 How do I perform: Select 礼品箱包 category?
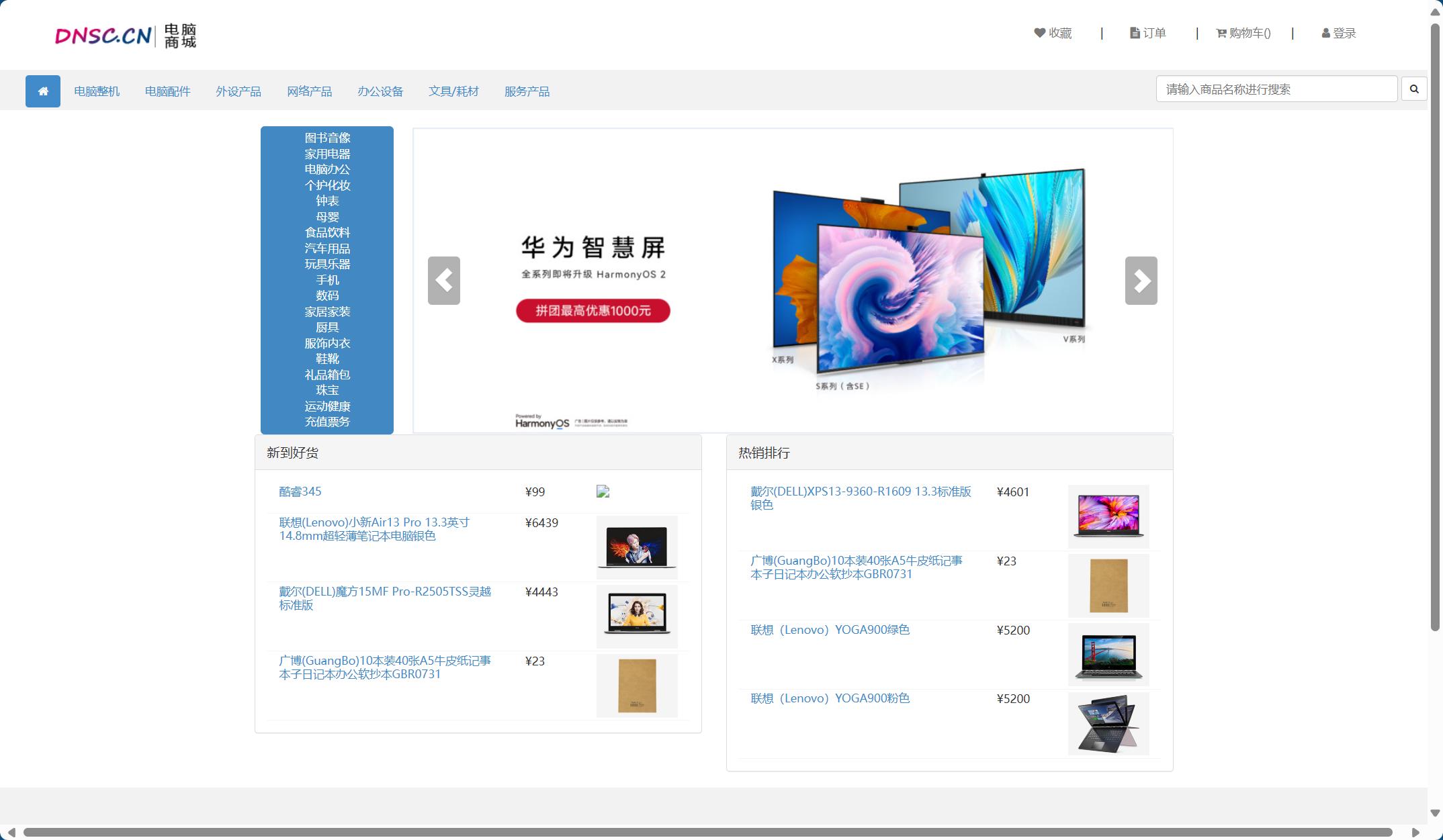(327, 375)
